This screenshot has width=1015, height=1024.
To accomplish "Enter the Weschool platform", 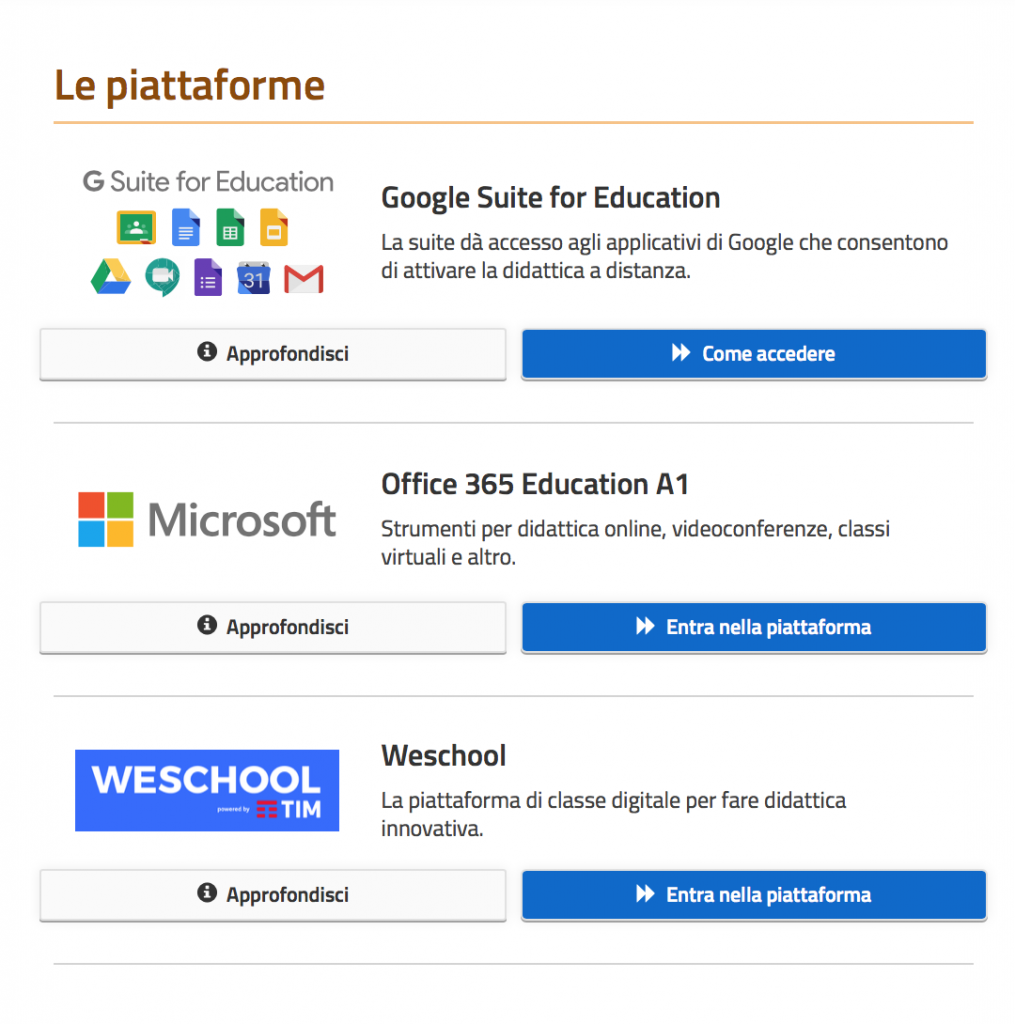I will tap(754, 895).
